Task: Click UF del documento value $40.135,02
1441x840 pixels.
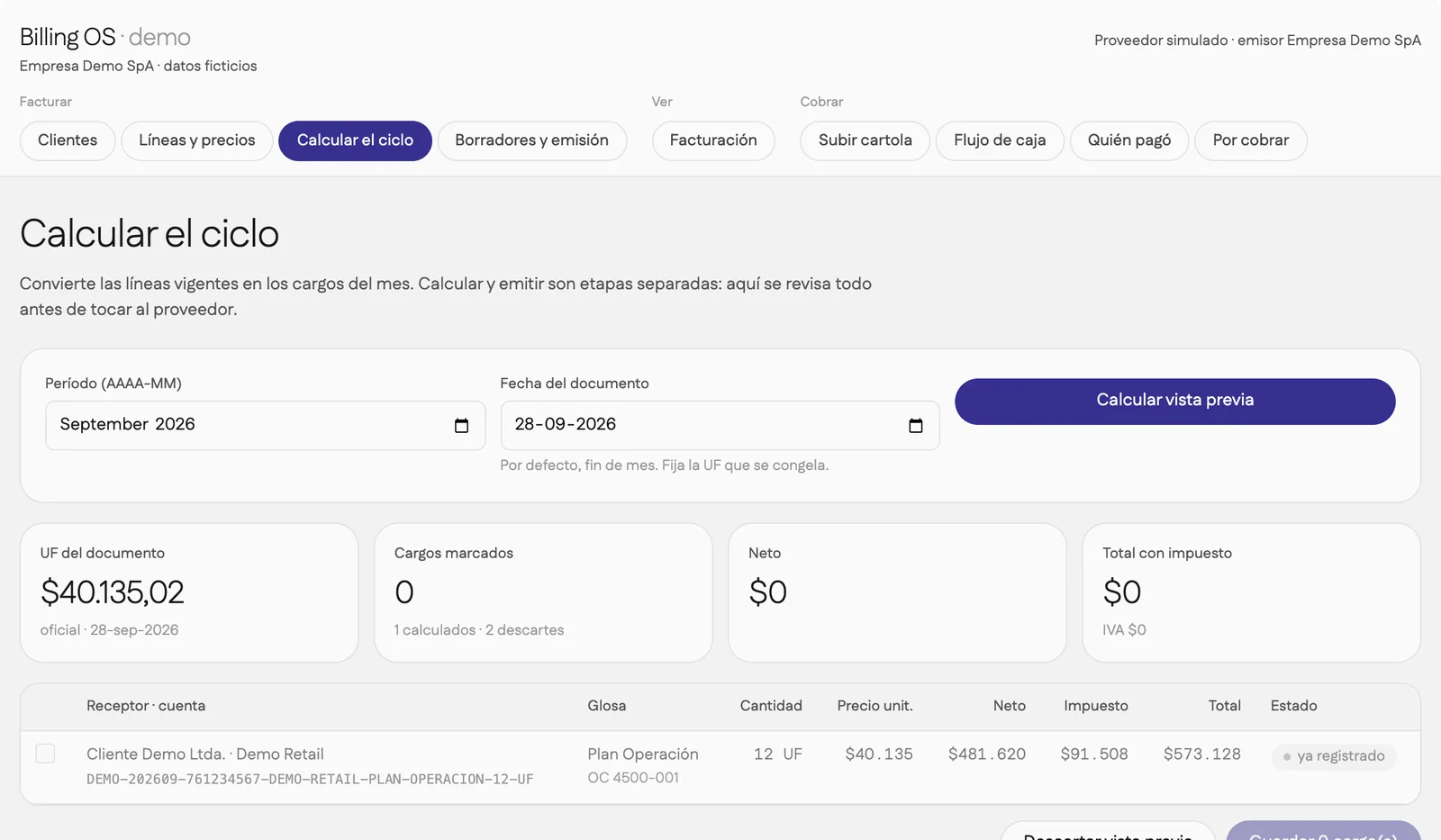Action: pyautogui.click(x=113, y=592)
